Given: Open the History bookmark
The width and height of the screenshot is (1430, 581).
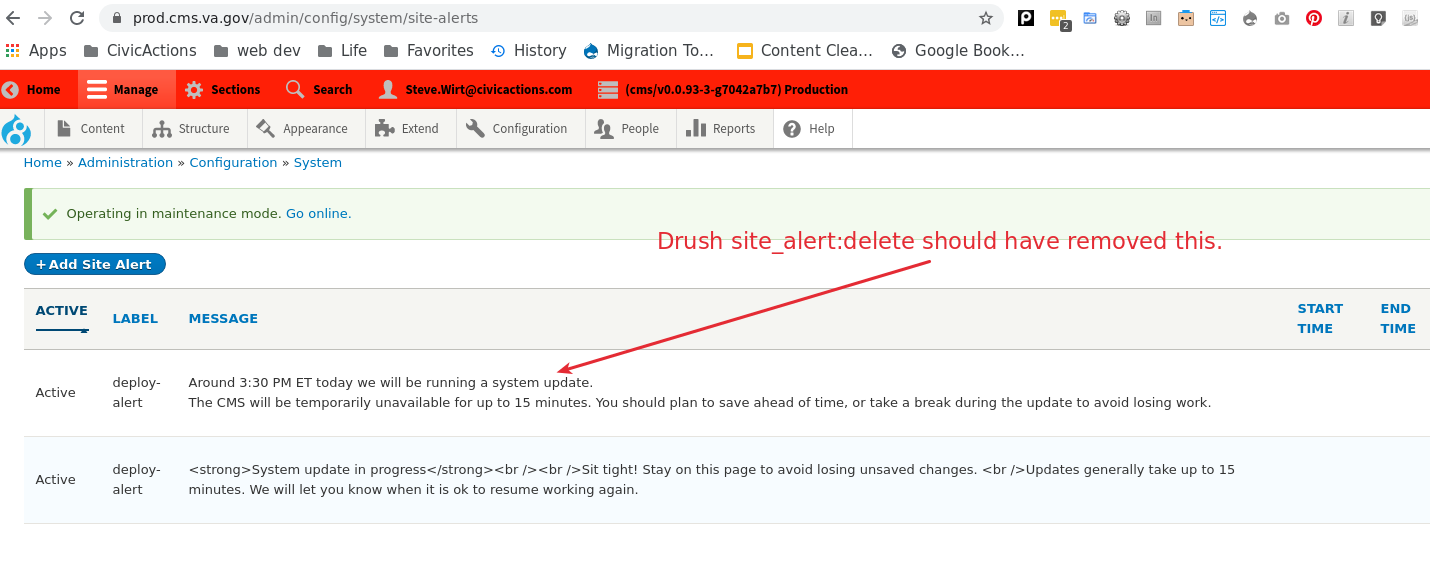Looking at the screenshot, I should 528,50.
